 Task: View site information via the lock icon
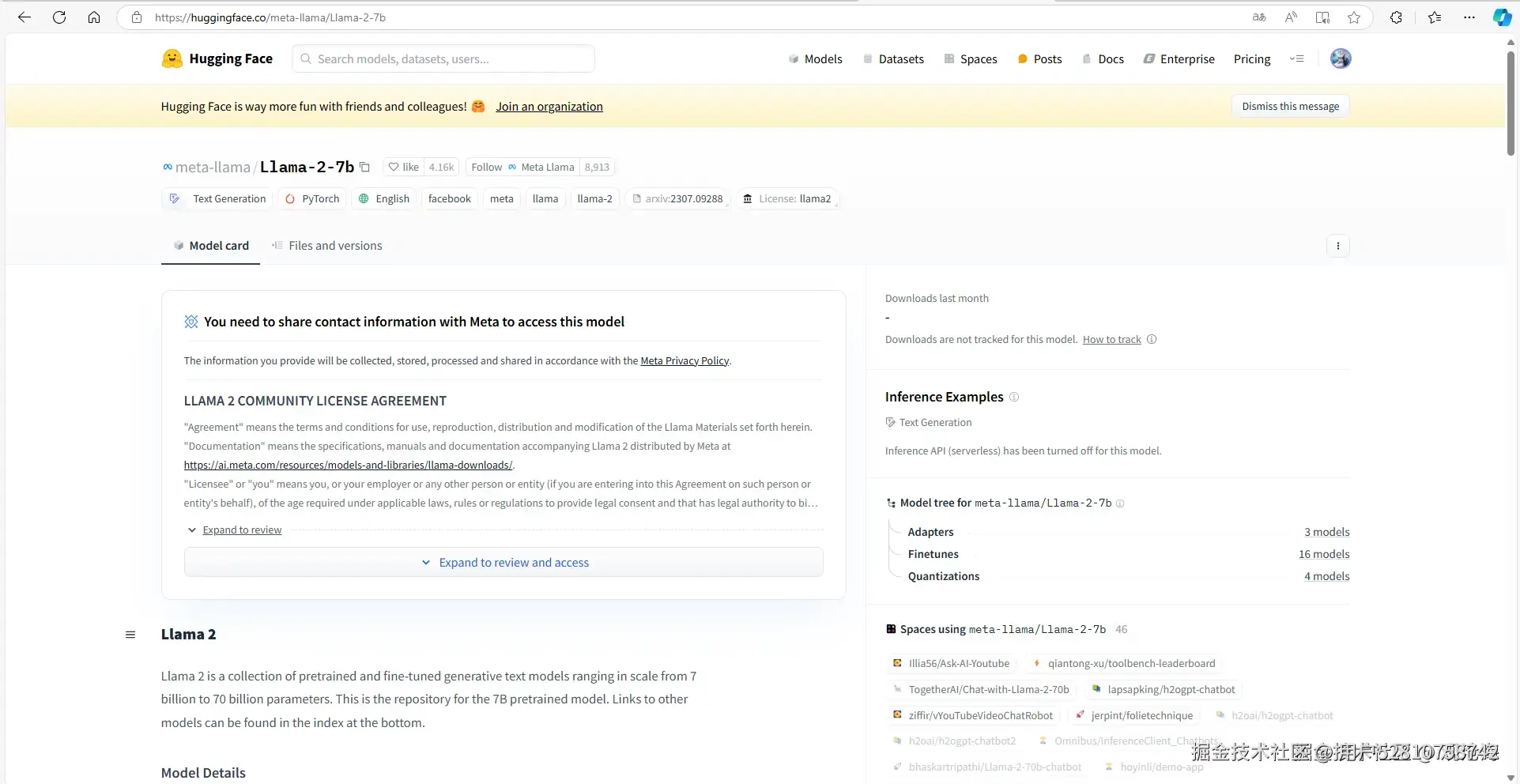coord(137,17)
